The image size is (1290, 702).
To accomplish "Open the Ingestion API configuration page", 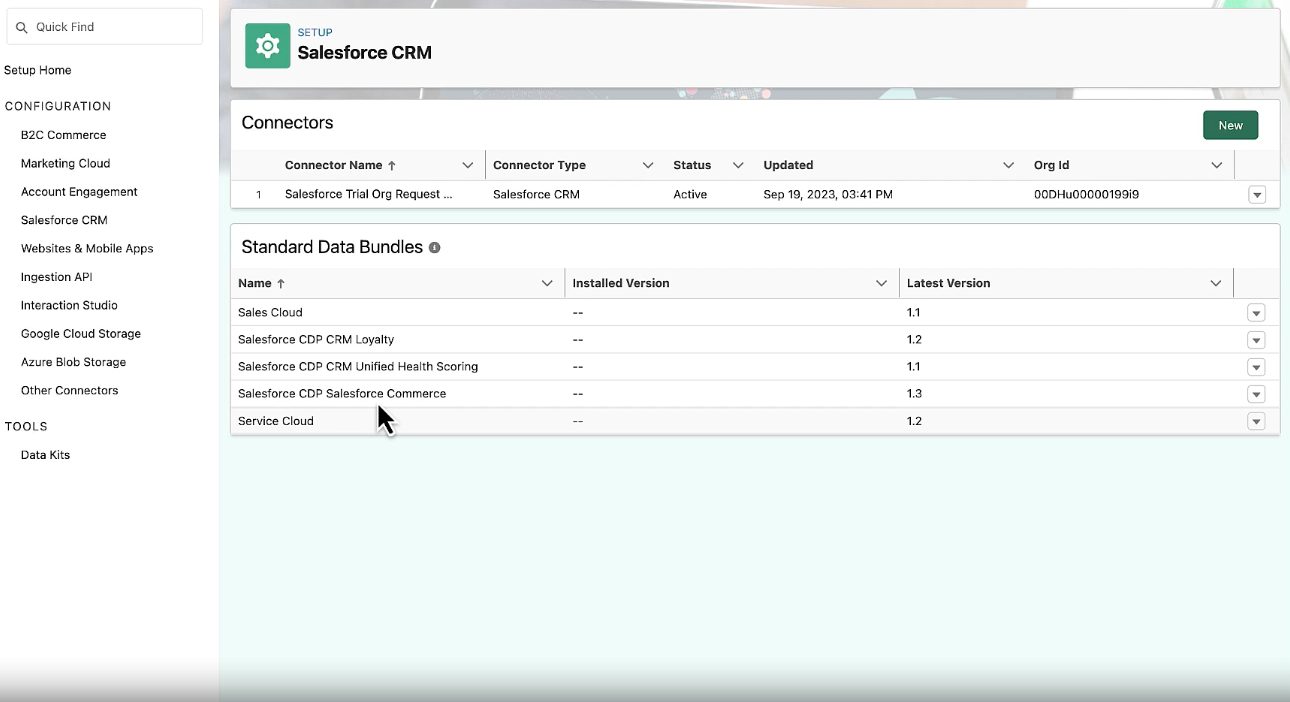I will [57, 277].
